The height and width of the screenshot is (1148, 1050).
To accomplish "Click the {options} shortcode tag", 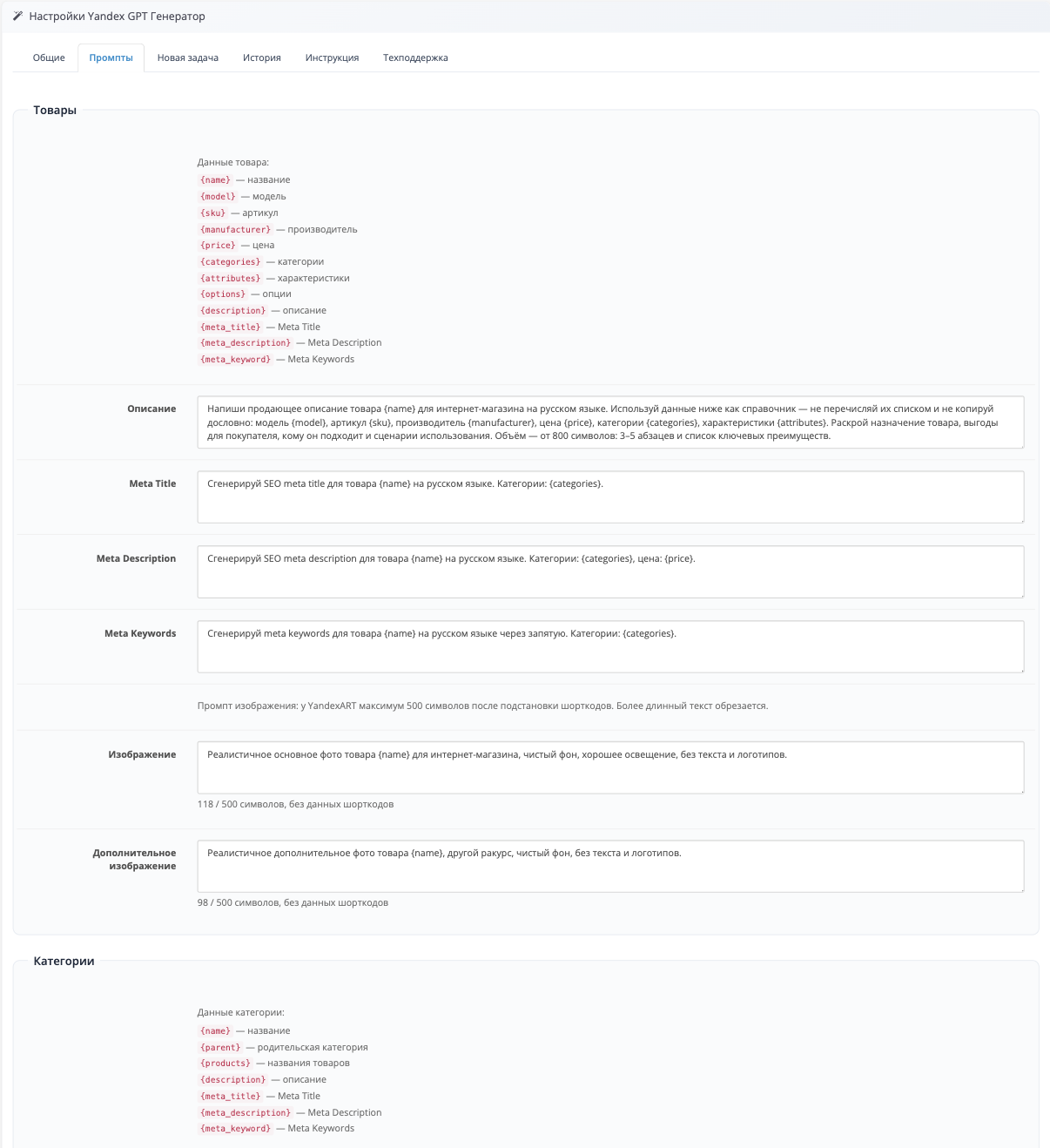I will pos(223,294).
